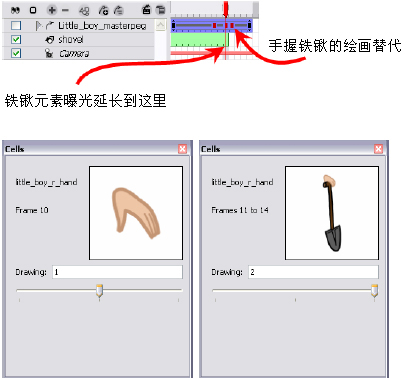
Task: Click the shovel-in-hand drawing preview thumbnail
Action: 332,213
